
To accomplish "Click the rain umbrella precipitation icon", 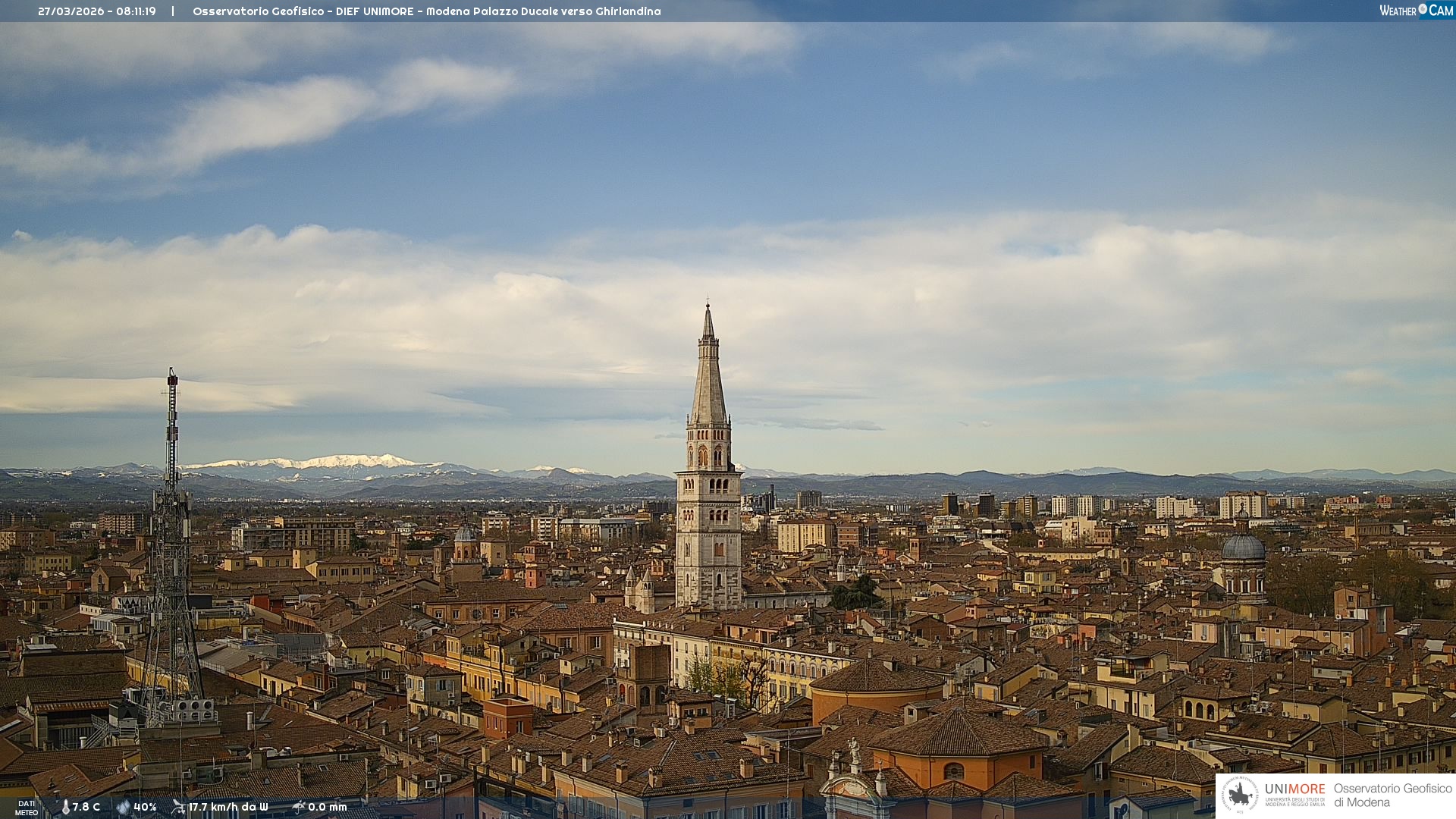I will (x=298, y=807).
